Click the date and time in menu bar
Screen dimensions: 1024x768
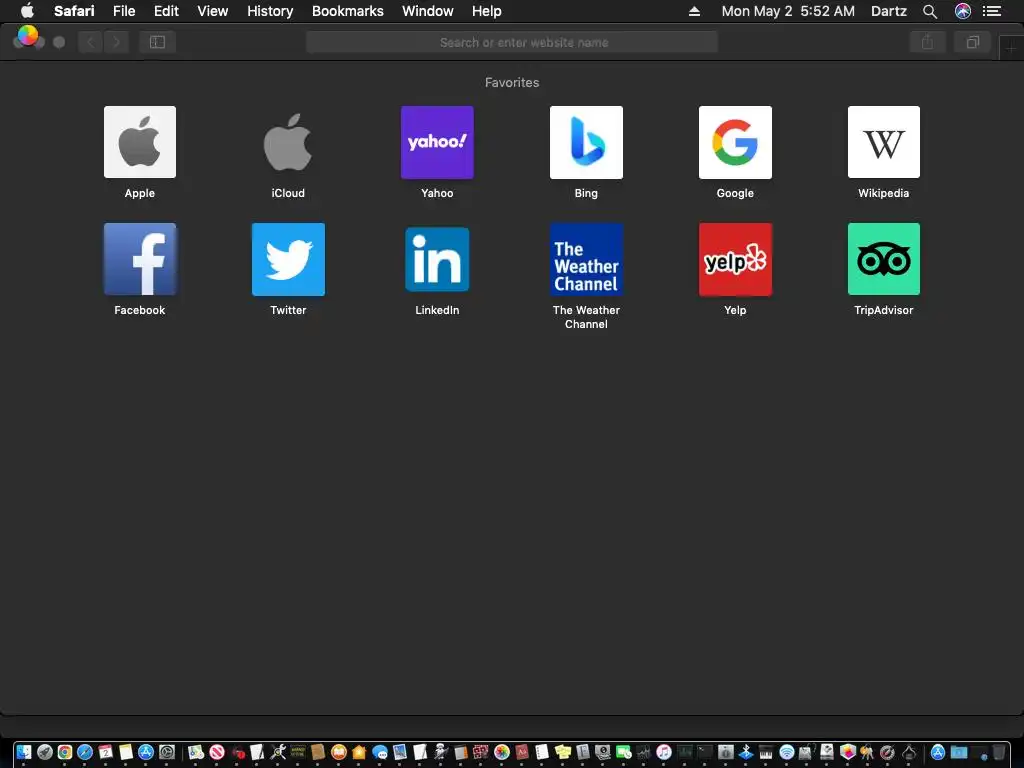pyautogui.click(x=788, y=11)
